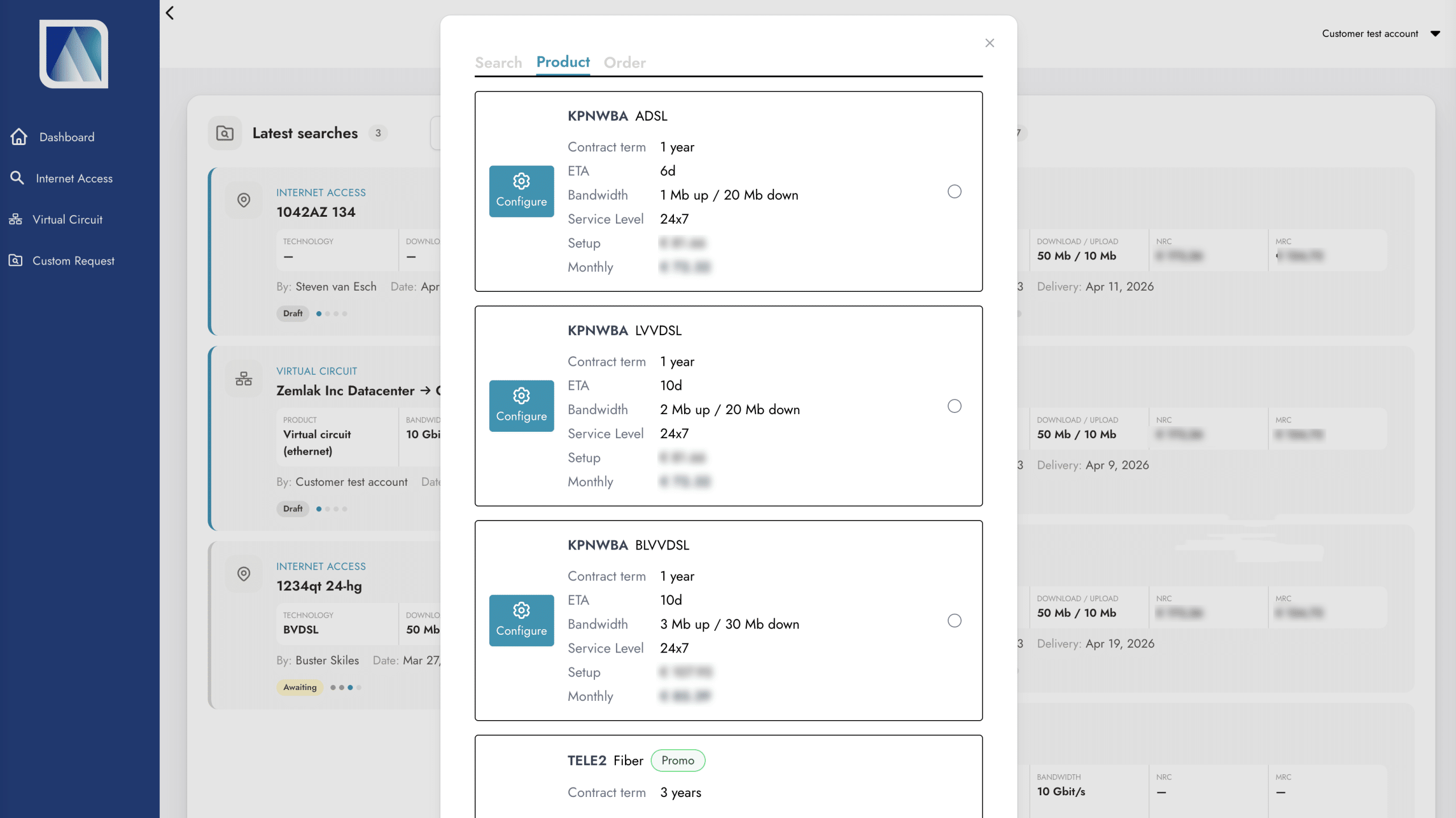Open Internet Access via magnifier icon
Viewport: 1456px width, 818px height.
pos(17,178)
